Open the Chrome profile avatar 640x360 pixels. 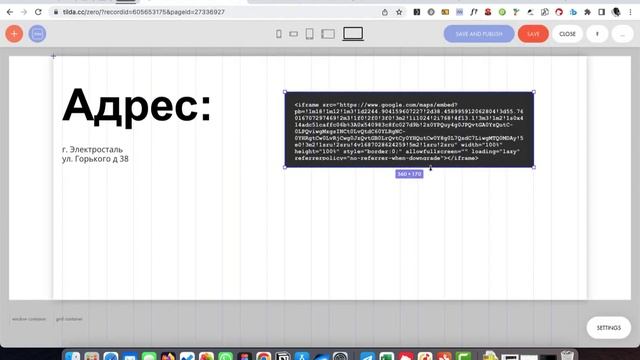click(616, 12)
